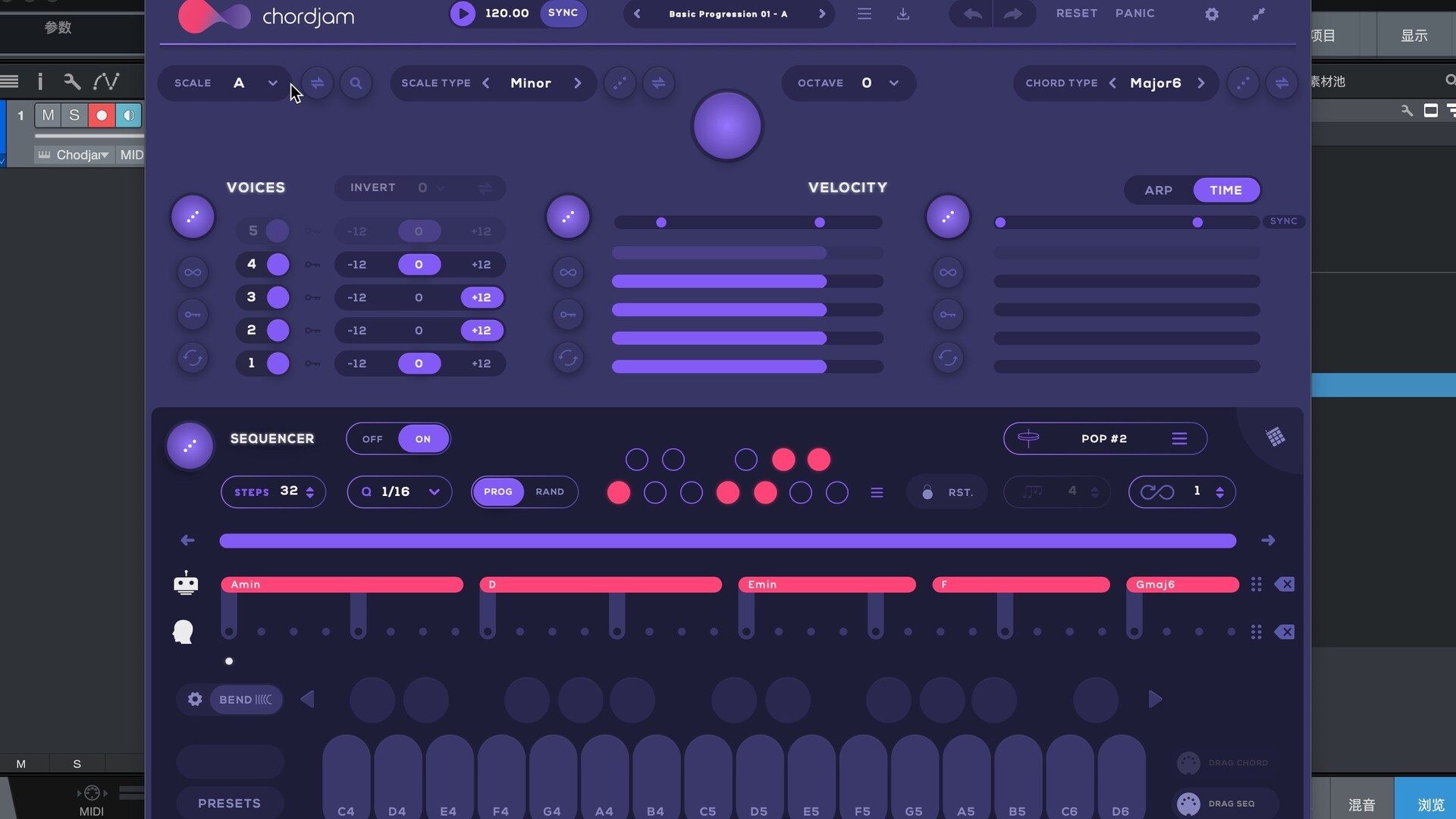The image size is (1456, 819).
Task: Switch the sequencer mode to RAND
Action: tap(550, 491)
